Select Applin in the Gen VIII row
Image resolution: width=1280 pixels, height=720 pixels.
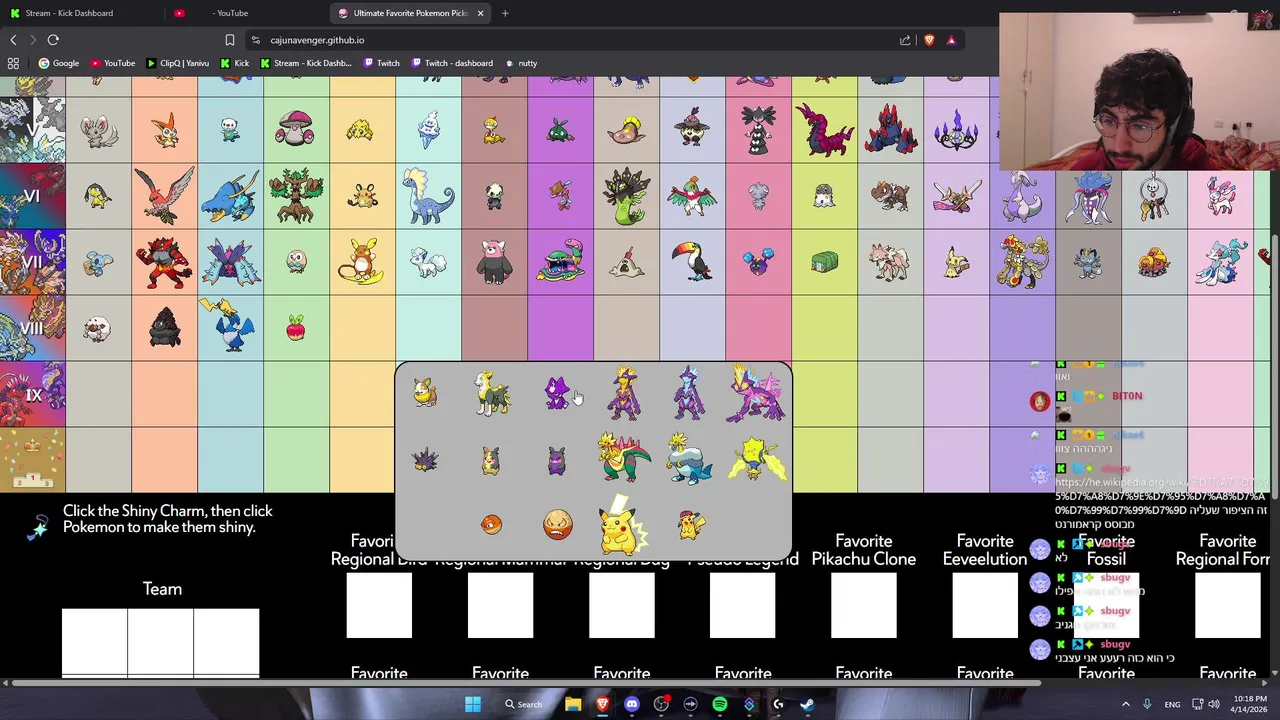tap(296, 328)
